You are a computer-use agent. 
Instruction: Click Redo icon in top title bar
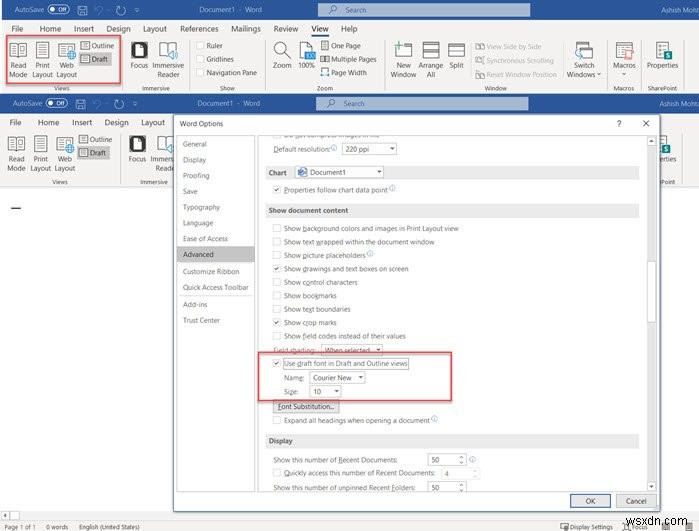pos(121,10)
